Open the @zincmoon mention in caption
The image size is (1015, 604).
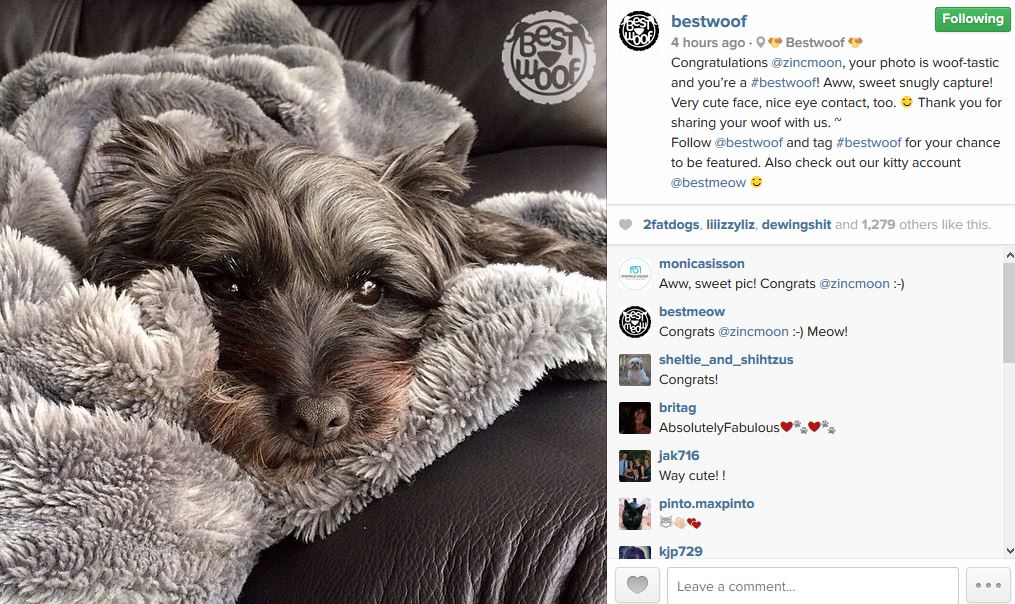point(807,63)
